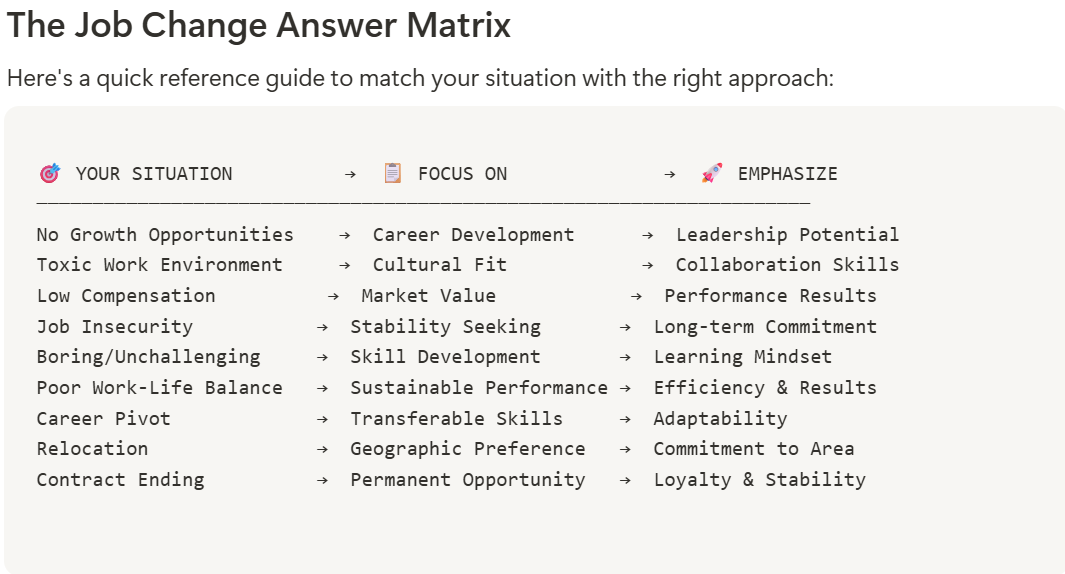Click the target dart emoji icon
Image resolution: width=1065 pixels, height=574 pixels.
[x=49, y=174]
